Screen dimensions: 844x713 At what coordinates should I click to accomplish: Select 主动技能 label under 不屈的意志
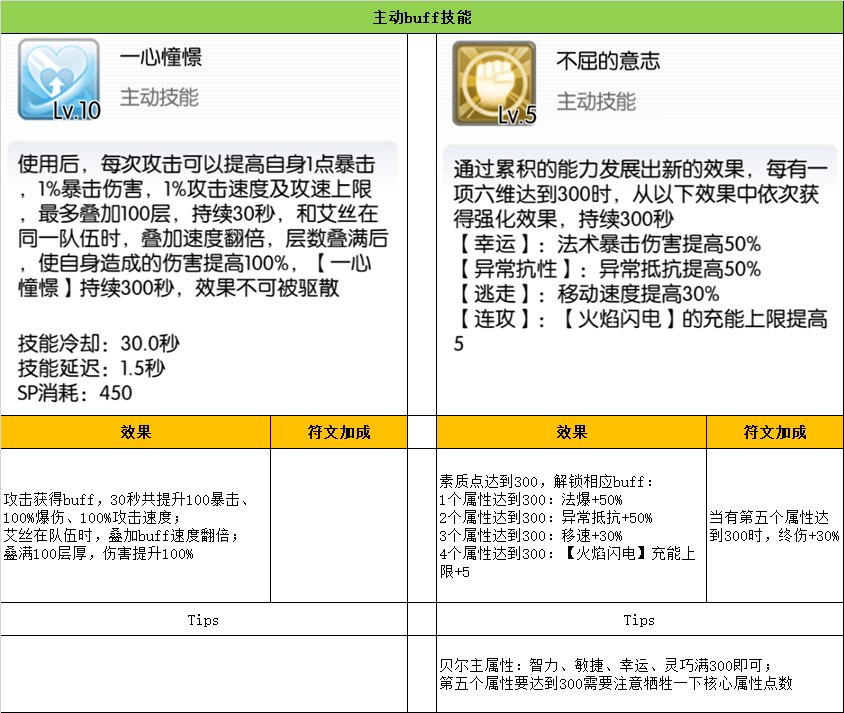[x=596, y=101]
